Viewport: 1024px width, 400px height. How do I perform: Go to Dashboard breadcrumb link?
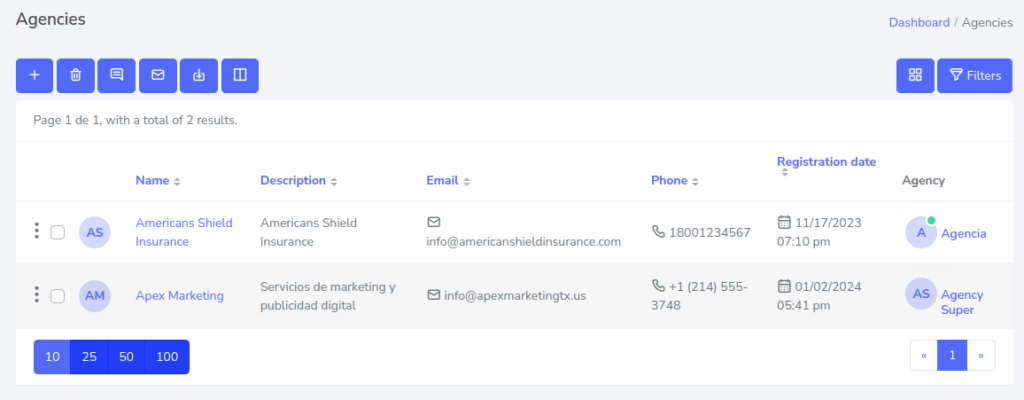pos(919,22)
